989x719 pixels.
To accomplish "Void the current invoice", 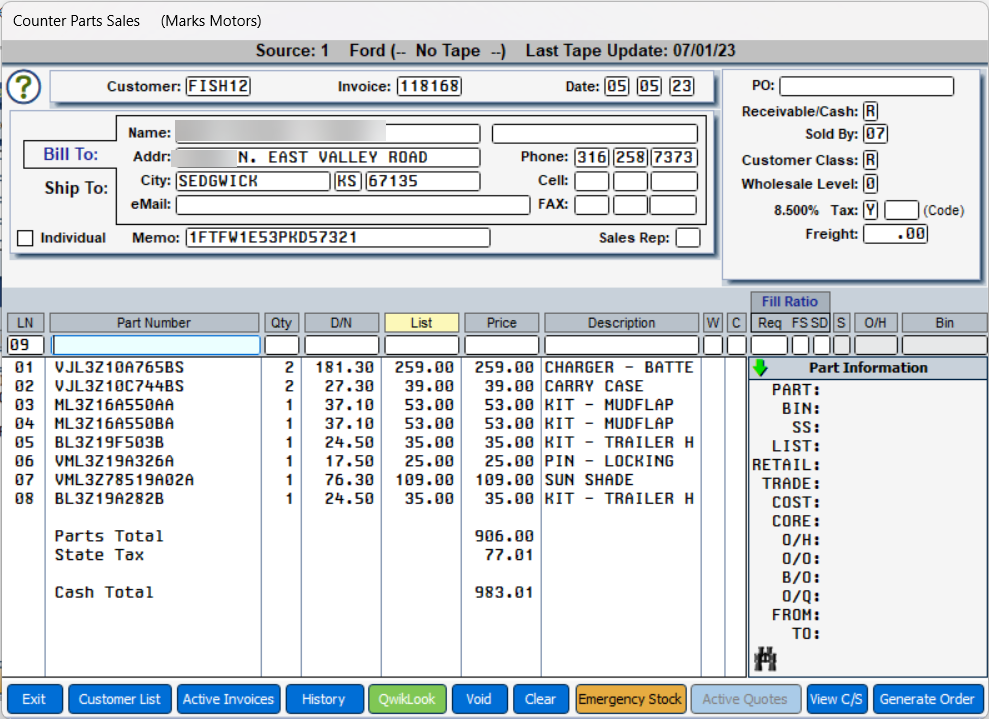I will click(479, 699).
